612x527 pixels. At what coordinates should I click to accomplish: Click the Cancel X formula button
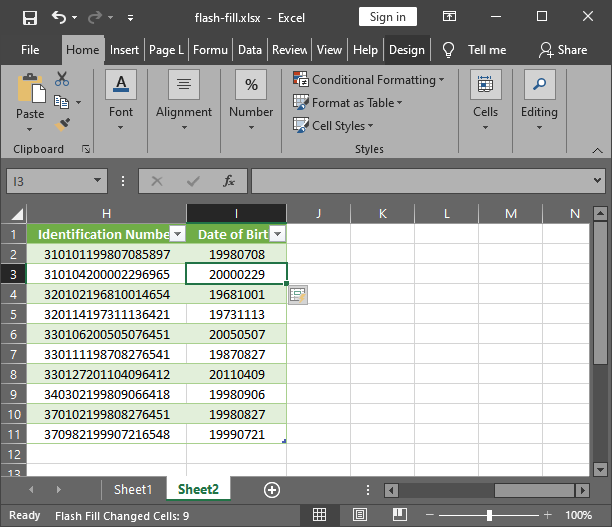[157, 181]
